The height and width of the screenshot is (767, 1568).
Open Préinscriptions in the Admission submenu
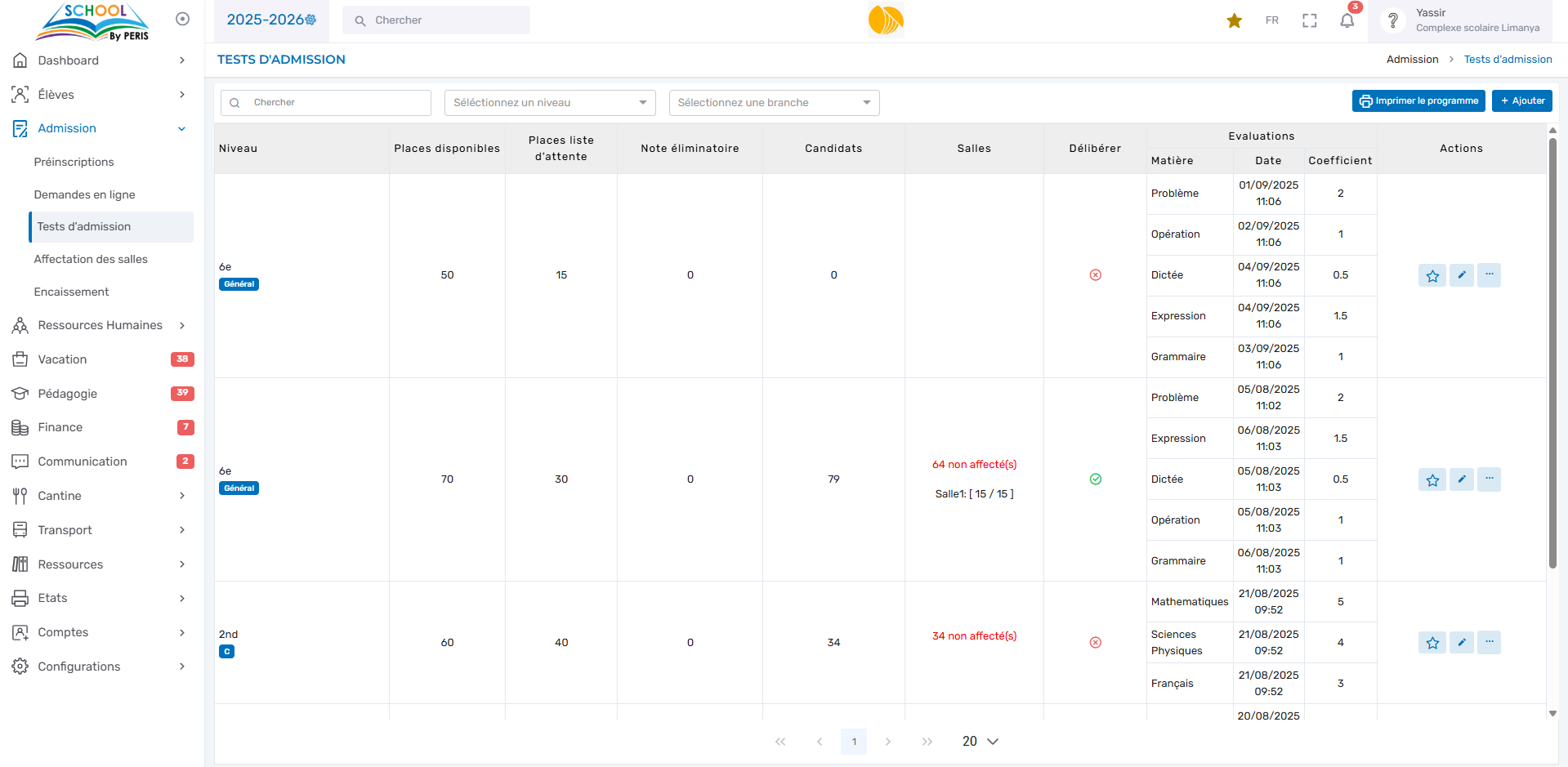click(74, 162)
